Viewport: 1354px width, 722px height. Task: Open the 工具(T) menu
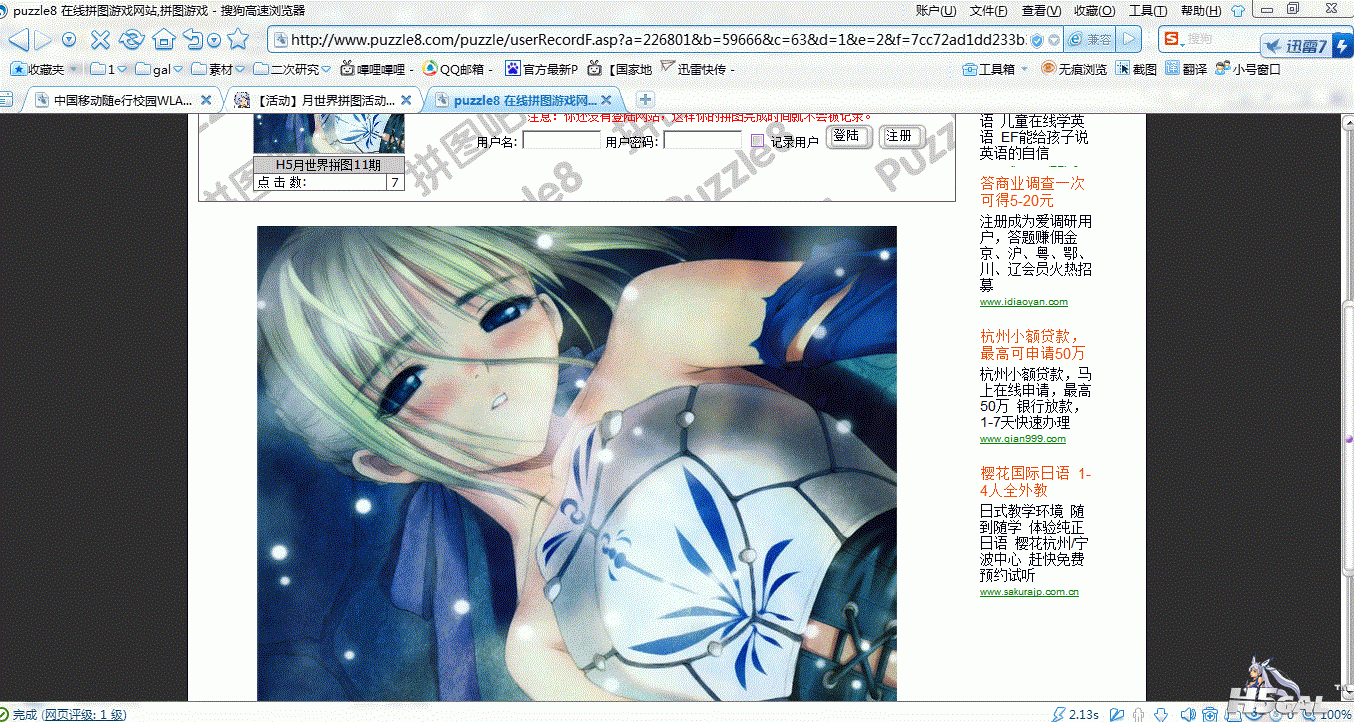coord(1147,10)
